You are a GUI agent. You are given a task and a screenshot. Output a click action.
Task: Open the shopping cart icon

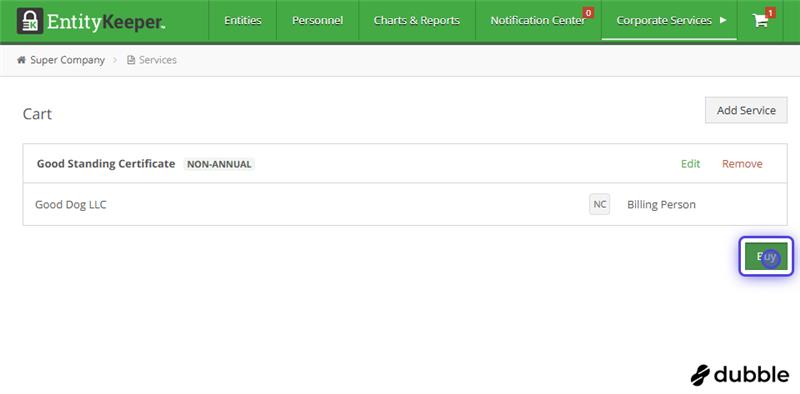[760, 21]
